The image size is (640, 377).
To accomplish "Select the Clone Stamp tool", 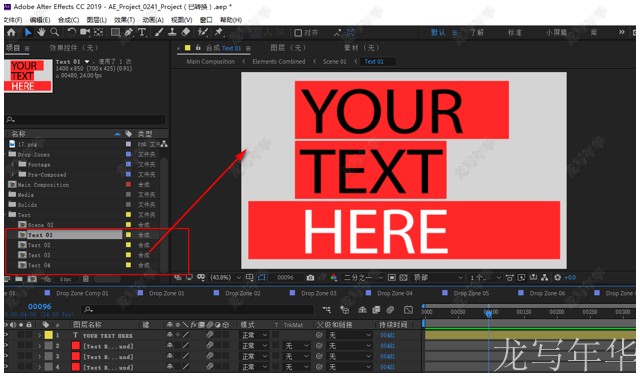I will pyautogui.click(x=172, y=32).
